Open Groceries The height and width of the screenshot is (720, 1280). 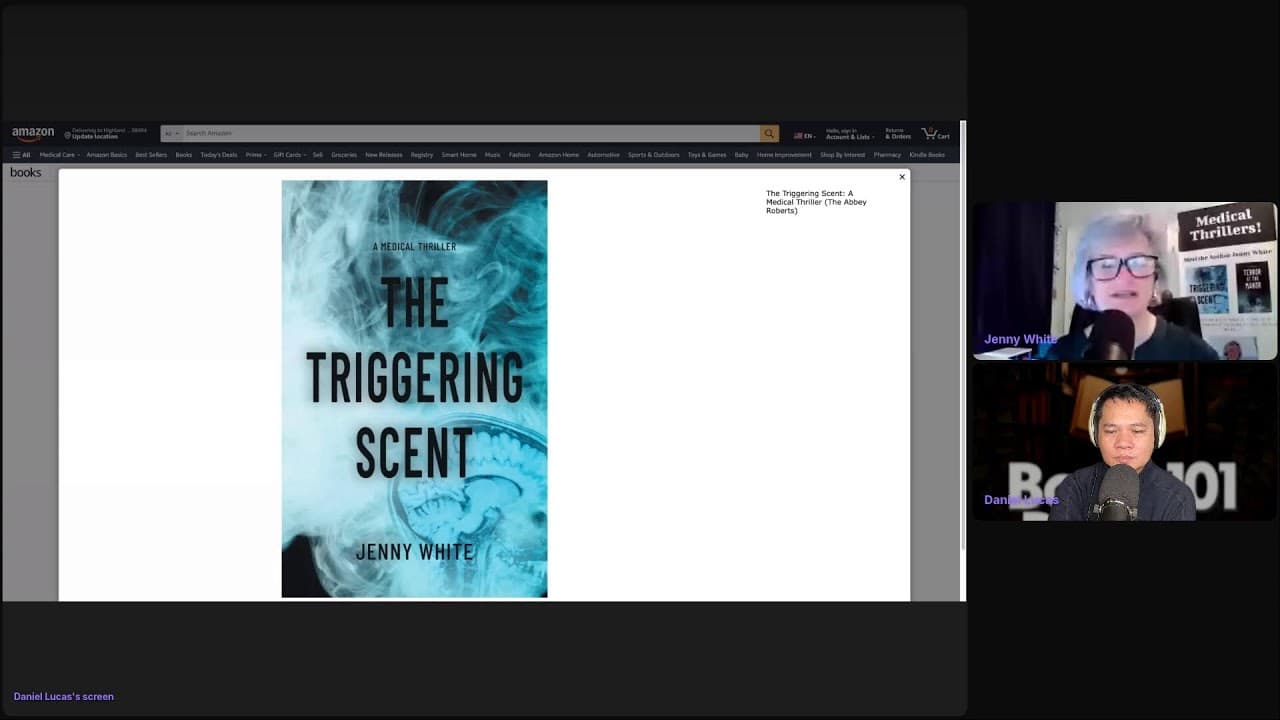(344, 155)
